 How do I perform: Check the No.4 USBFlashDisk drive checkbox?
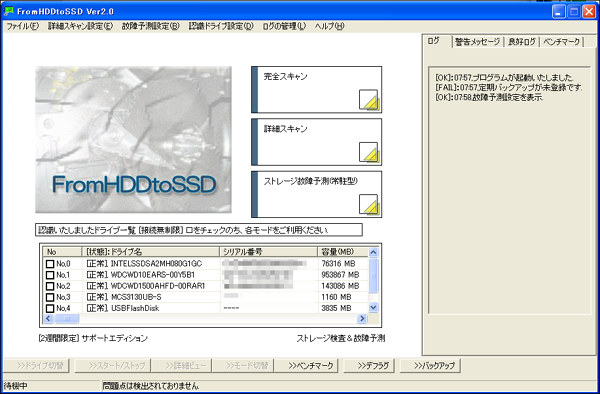pyautogui.click(x=50, y=308)
